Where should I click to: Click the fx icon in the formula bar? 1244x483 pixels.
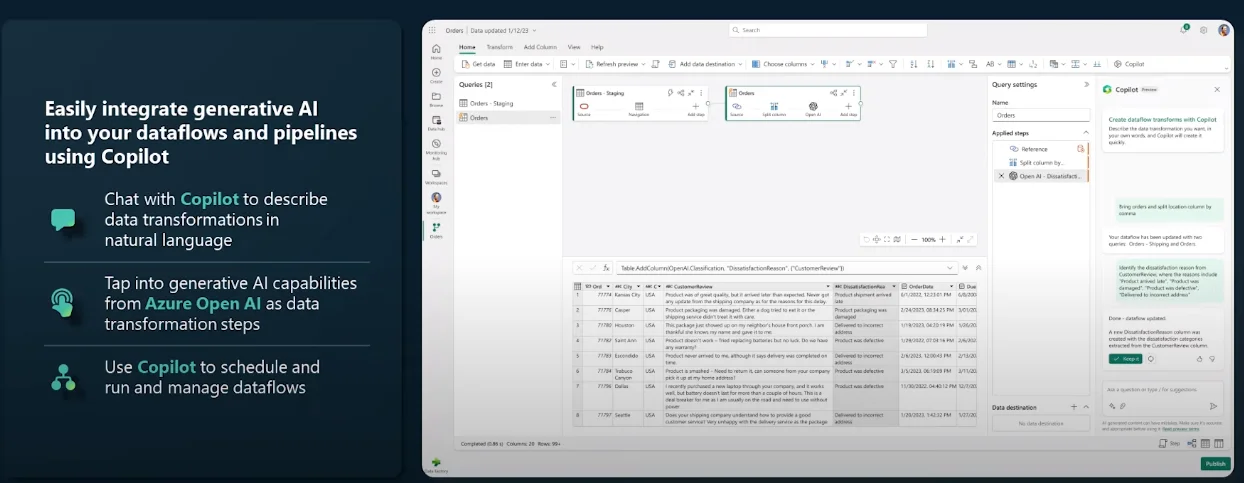click(x=606, y=268)
